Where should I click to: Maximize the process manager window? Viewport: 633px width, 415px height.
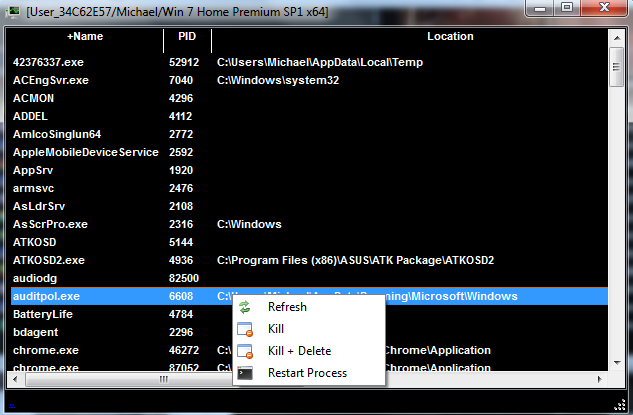[567, 8]
